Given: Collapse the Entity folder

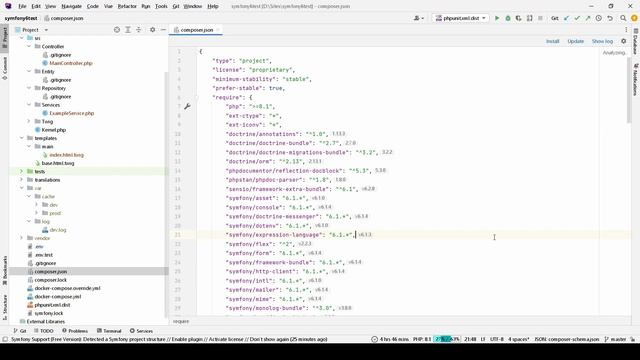Looking at the screenshot, I should (29, 71).
